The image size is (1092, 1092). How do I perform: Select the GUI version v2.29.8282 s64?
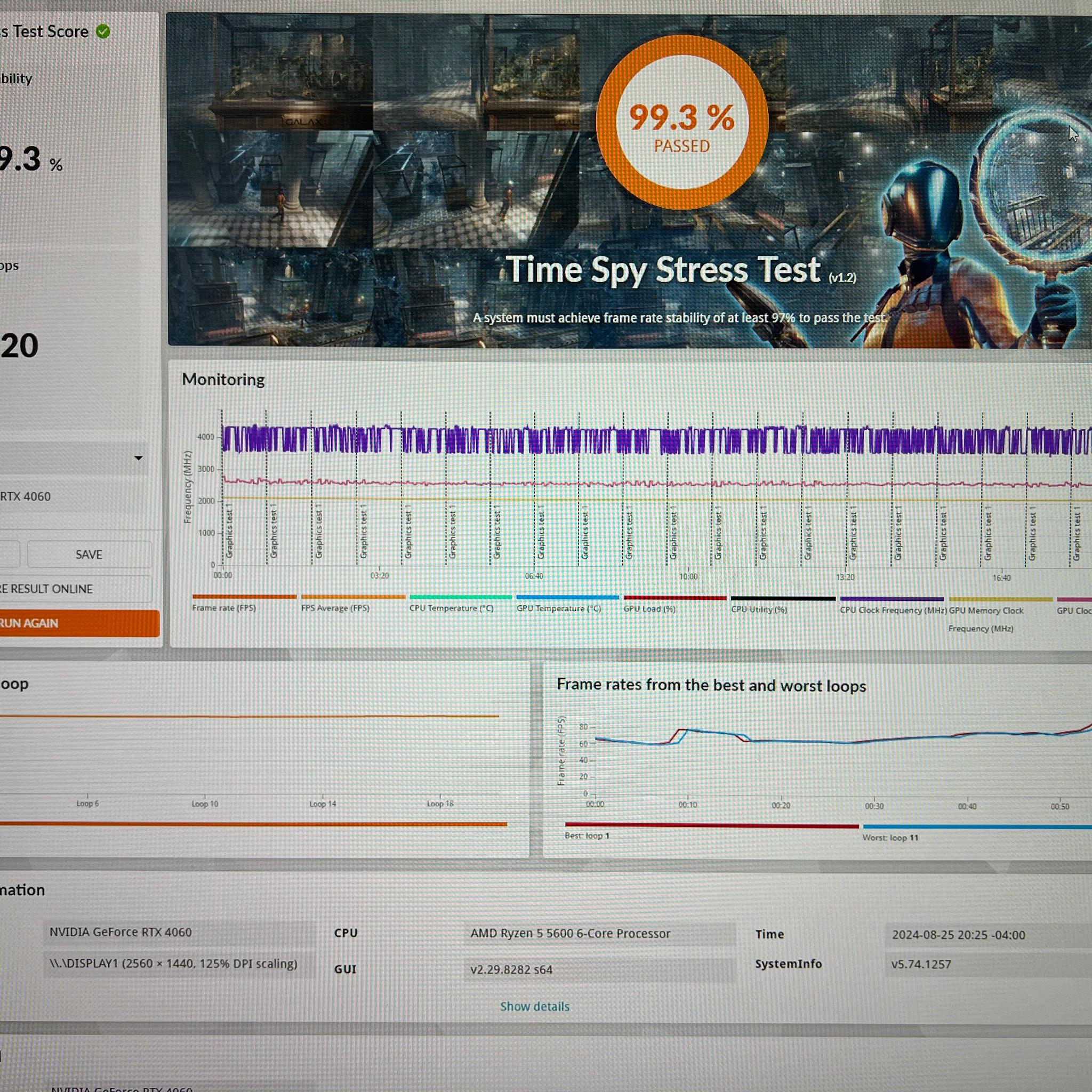coord(511,970)
